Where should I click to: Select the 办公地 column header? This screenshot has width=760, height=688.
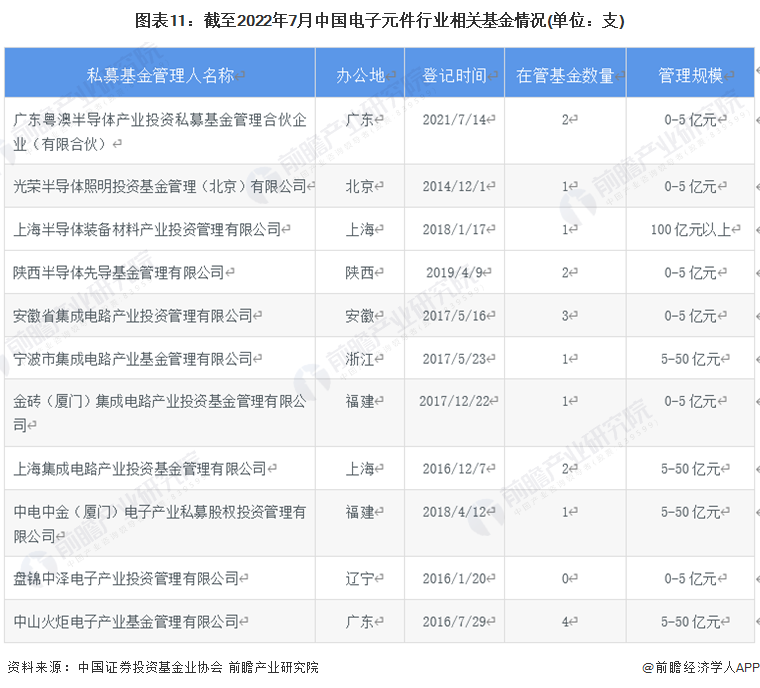click(360, 73)
